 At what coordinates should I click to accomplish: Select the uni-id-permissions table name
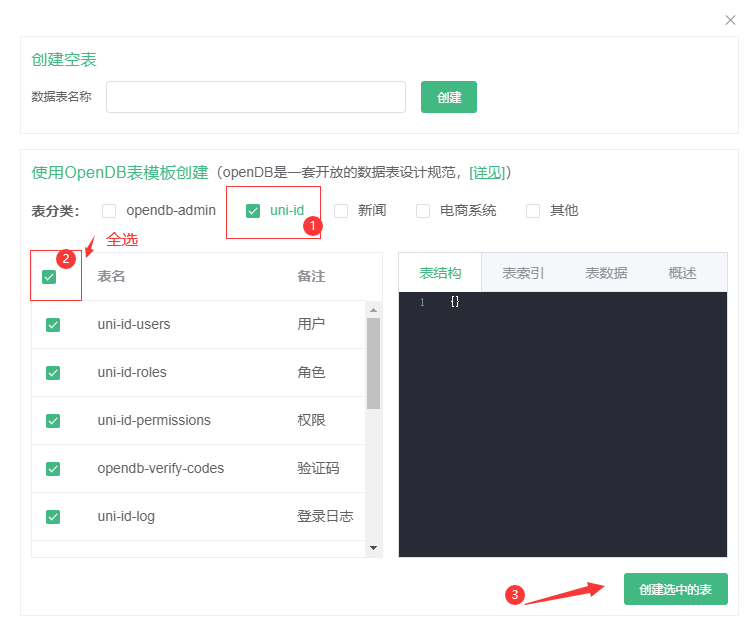[154, 420]
